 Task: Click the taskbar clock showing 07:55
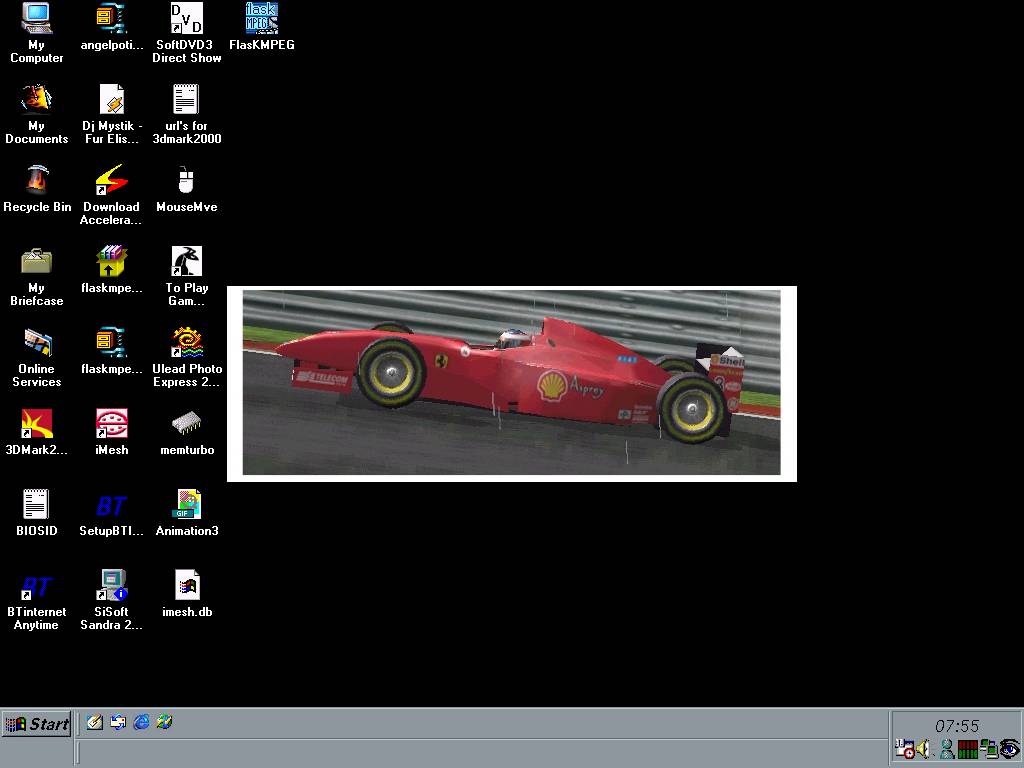point(956,726)
